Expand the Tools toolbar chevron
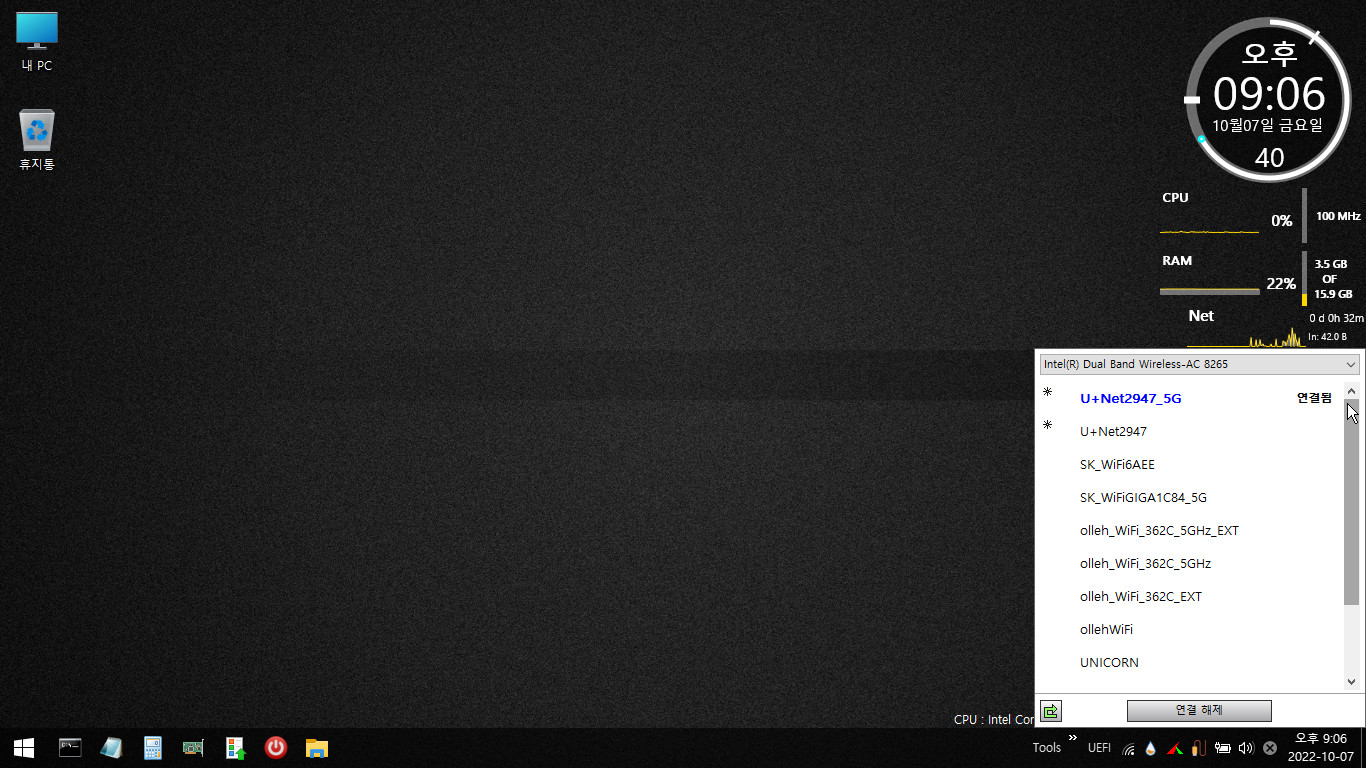Image resolution: width=1366 pixels, height=768 pixels. point(1073,738)
